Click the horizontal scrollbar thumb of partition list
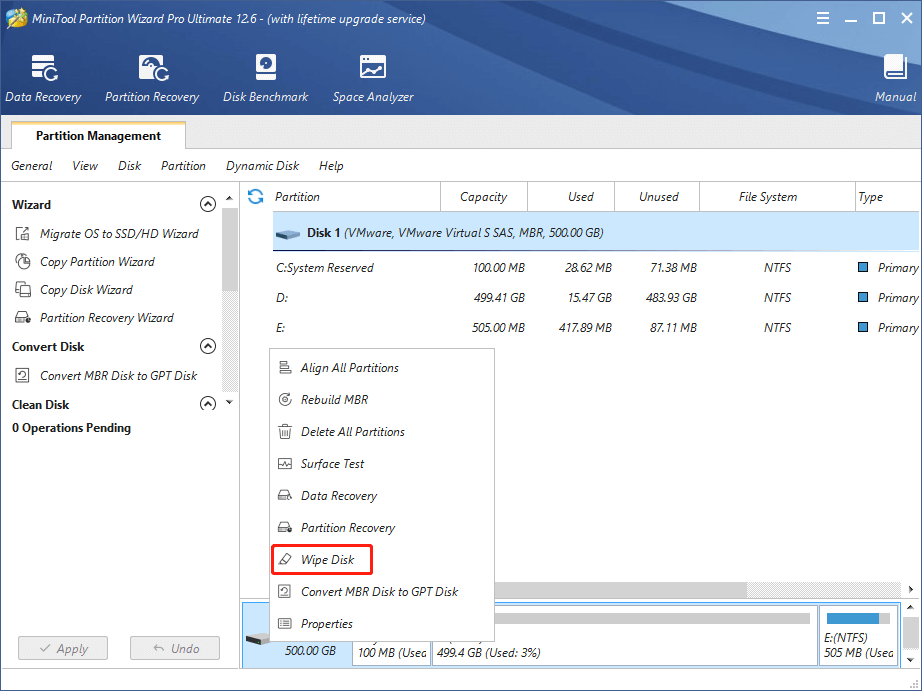The height and width of the screenshot is (691, 922). click(x=620, y=589)
